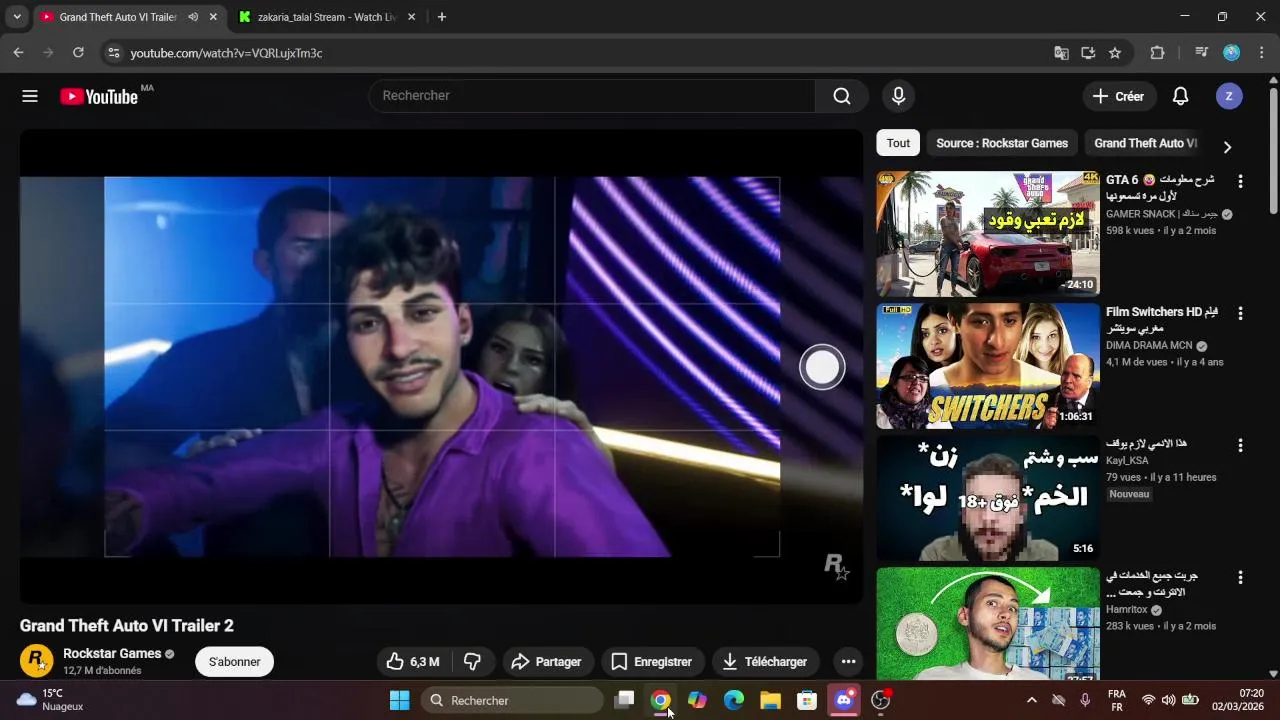
Task: Open Discord from the taskbar
Action: (x=843, y=700)
